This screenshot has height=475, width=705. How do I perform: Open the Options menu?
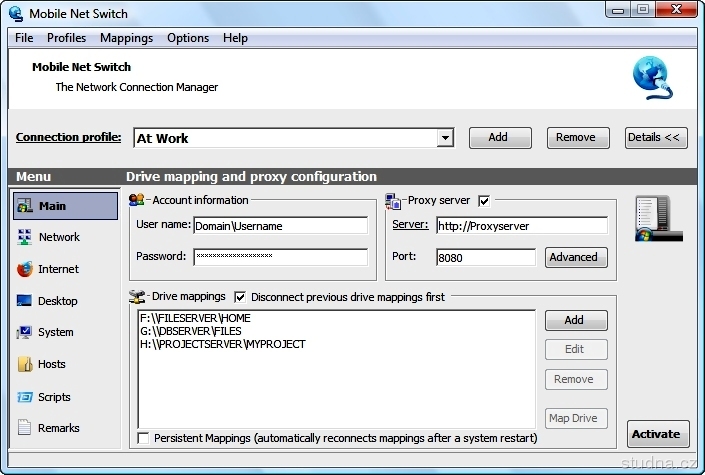(188, 38)
